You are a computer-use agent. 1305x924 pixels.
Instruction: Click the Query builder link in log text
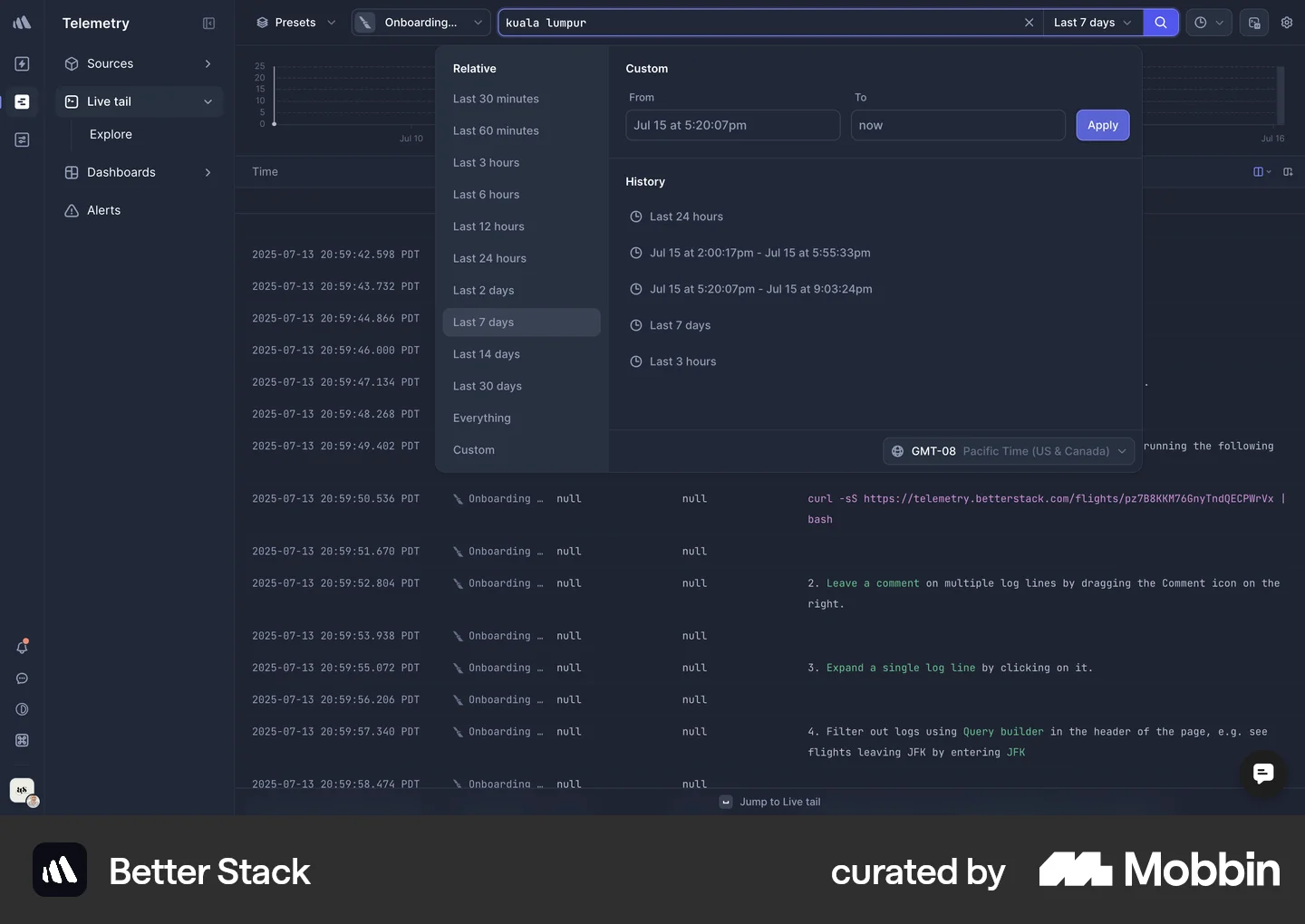[x=1003, y=732]
